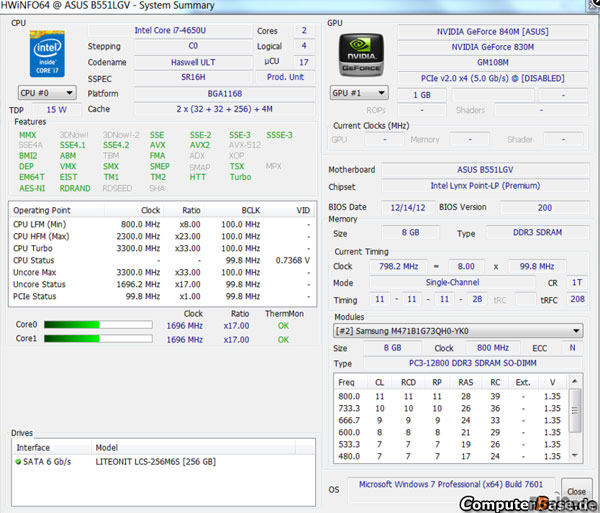This screenshot has height=513, width=600.
Task: Click the scroll down arrow in timing table
Action: [x=574, y=455]
